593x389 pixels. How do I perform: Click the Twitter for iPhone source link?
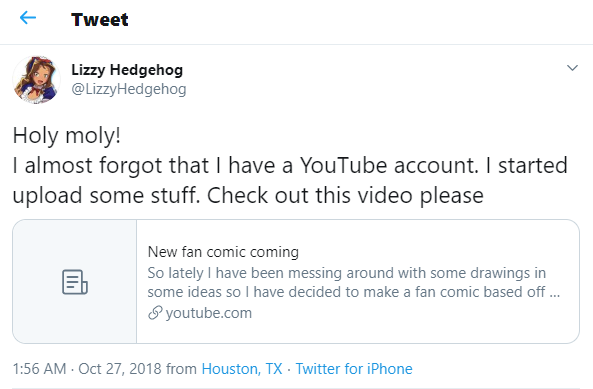tap(354, 369)
